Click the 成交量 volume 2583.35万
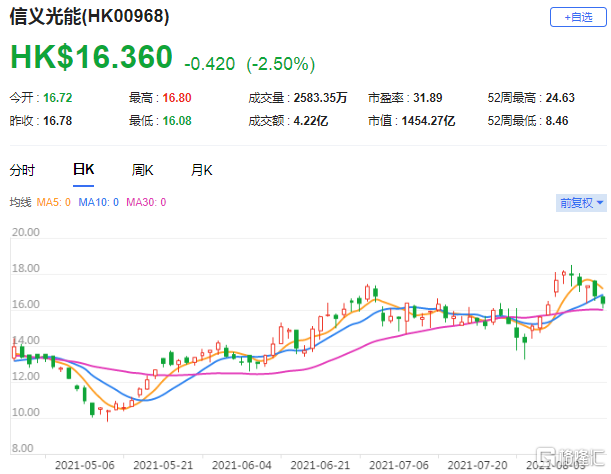611x474 pixels. coord(320,98)
